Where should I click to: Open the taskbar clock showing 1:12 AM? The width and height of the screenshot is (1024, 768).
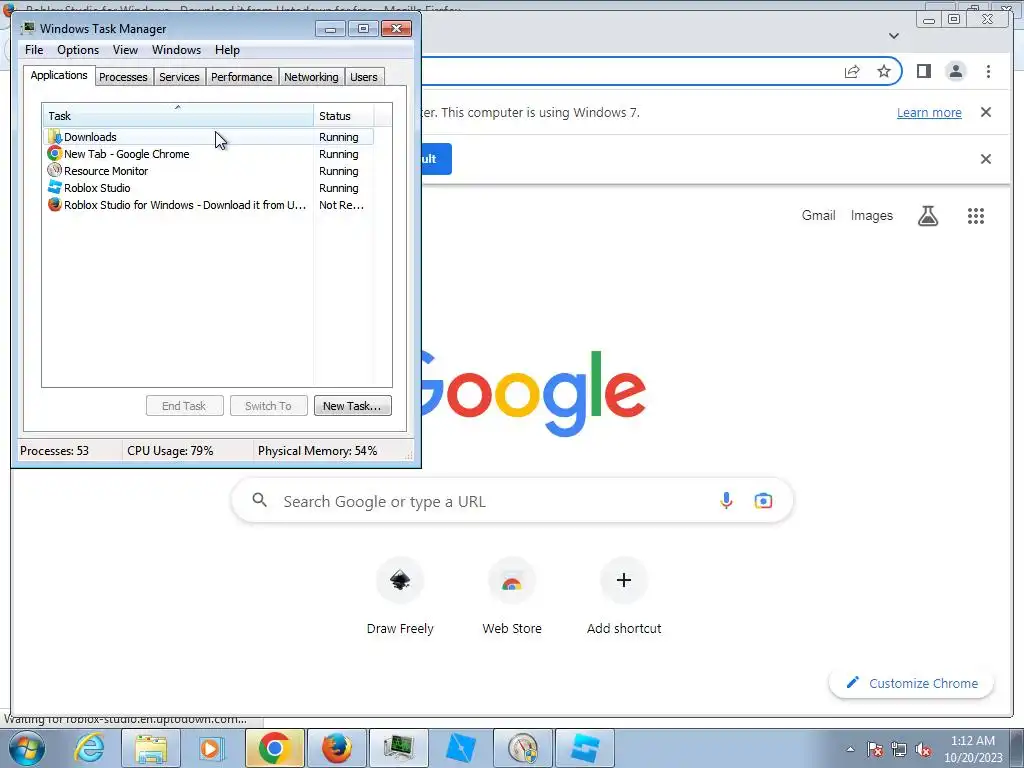tap(973, 749)
